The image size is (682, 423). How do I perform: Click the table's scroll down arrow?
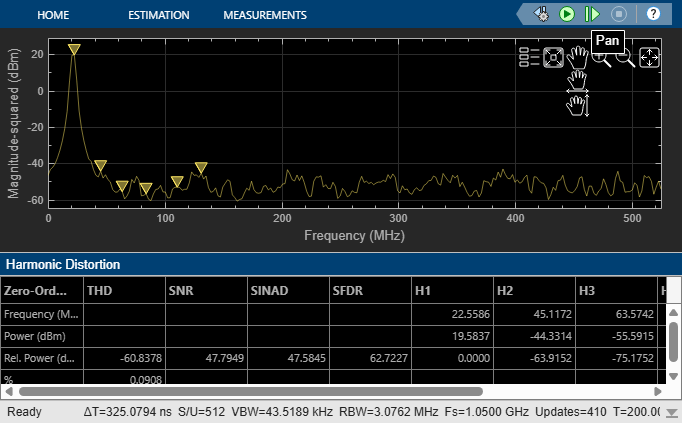pos(673,376)
